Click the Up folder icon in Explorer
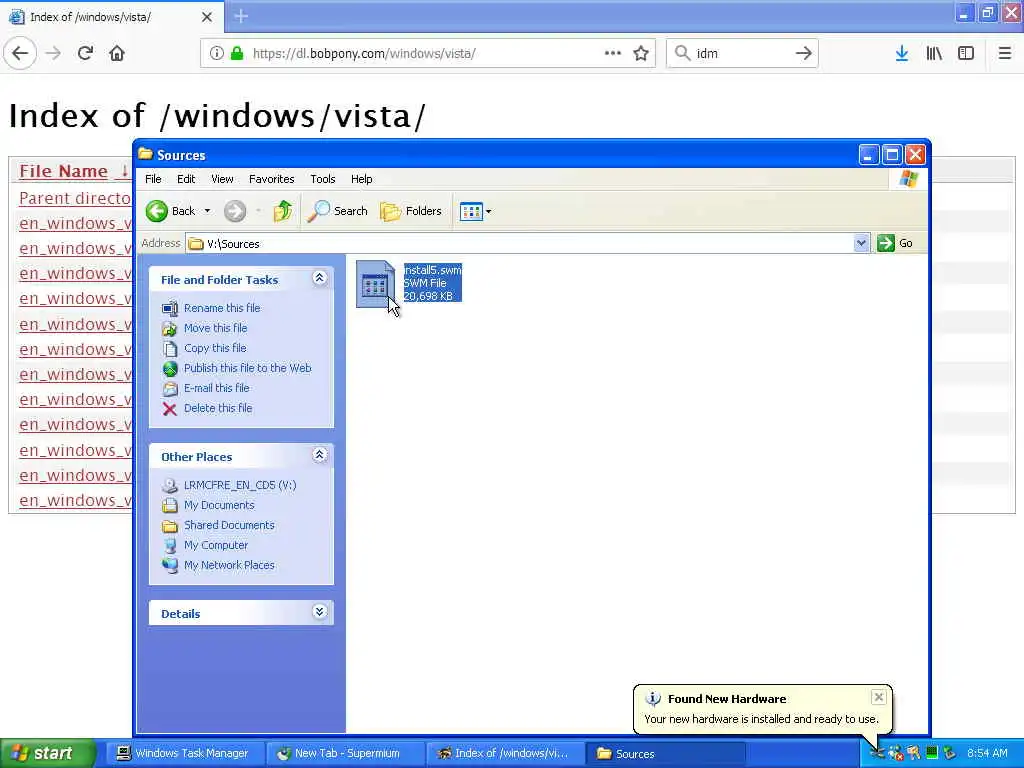The height and width of the screenshot is (768, 1024). pos(282,211)
